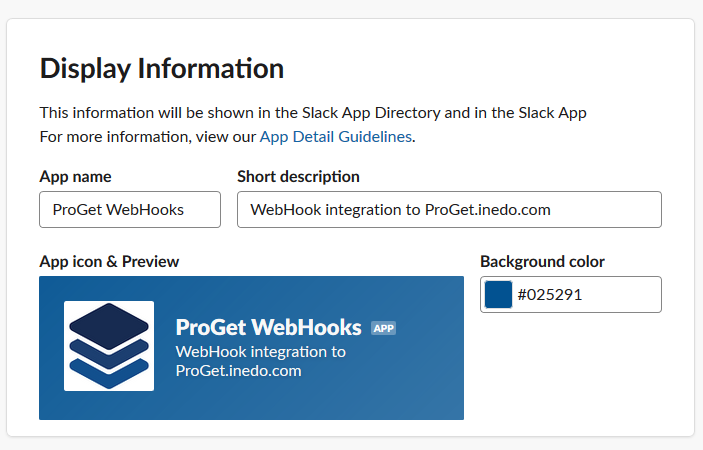Viewport: 703px width, 450px height.
Task: Edit the #025291 color hex field
Action: [571, 294]
